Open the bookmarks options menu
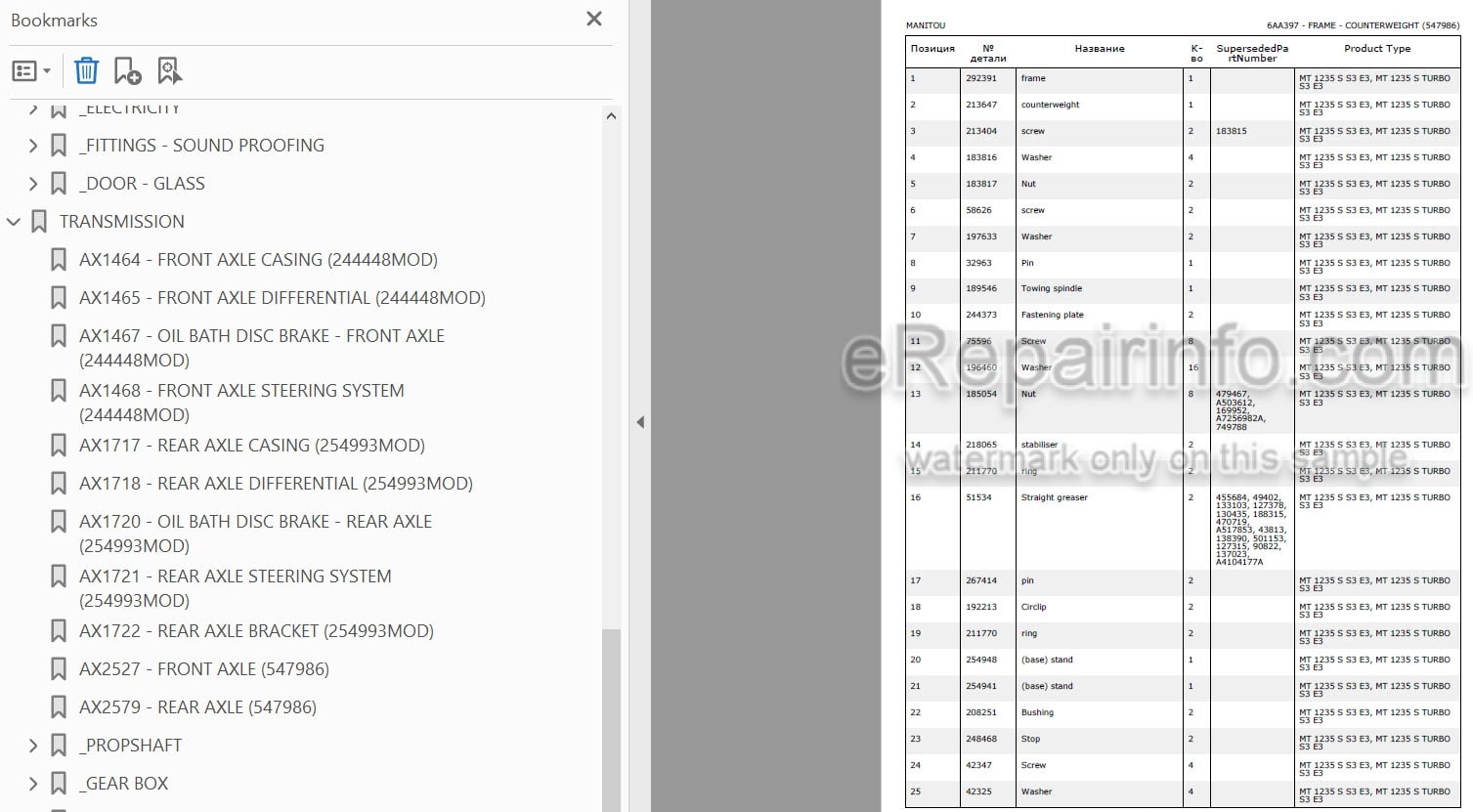1473x812 pixels. (31, 70)
